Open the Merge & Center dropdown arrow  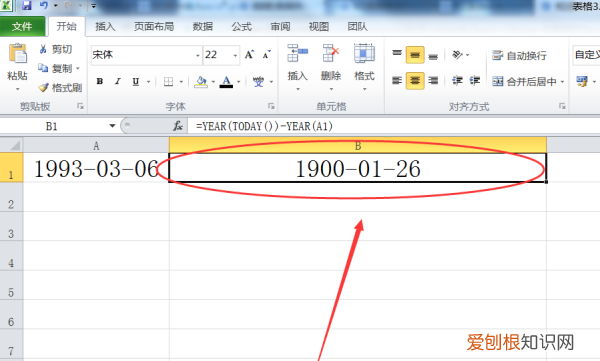coord(562,82)
